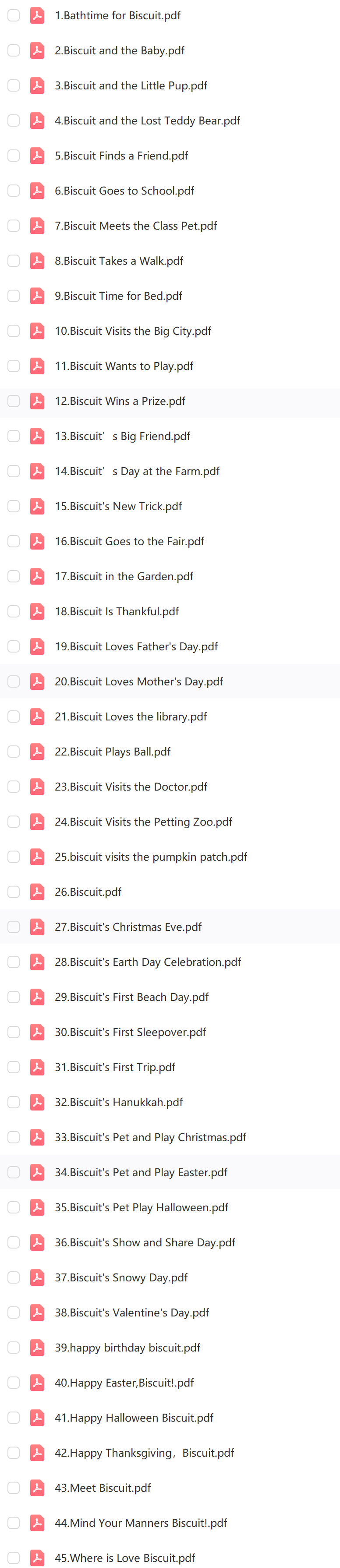Check the box for Biscuit and the Baby

14,50
